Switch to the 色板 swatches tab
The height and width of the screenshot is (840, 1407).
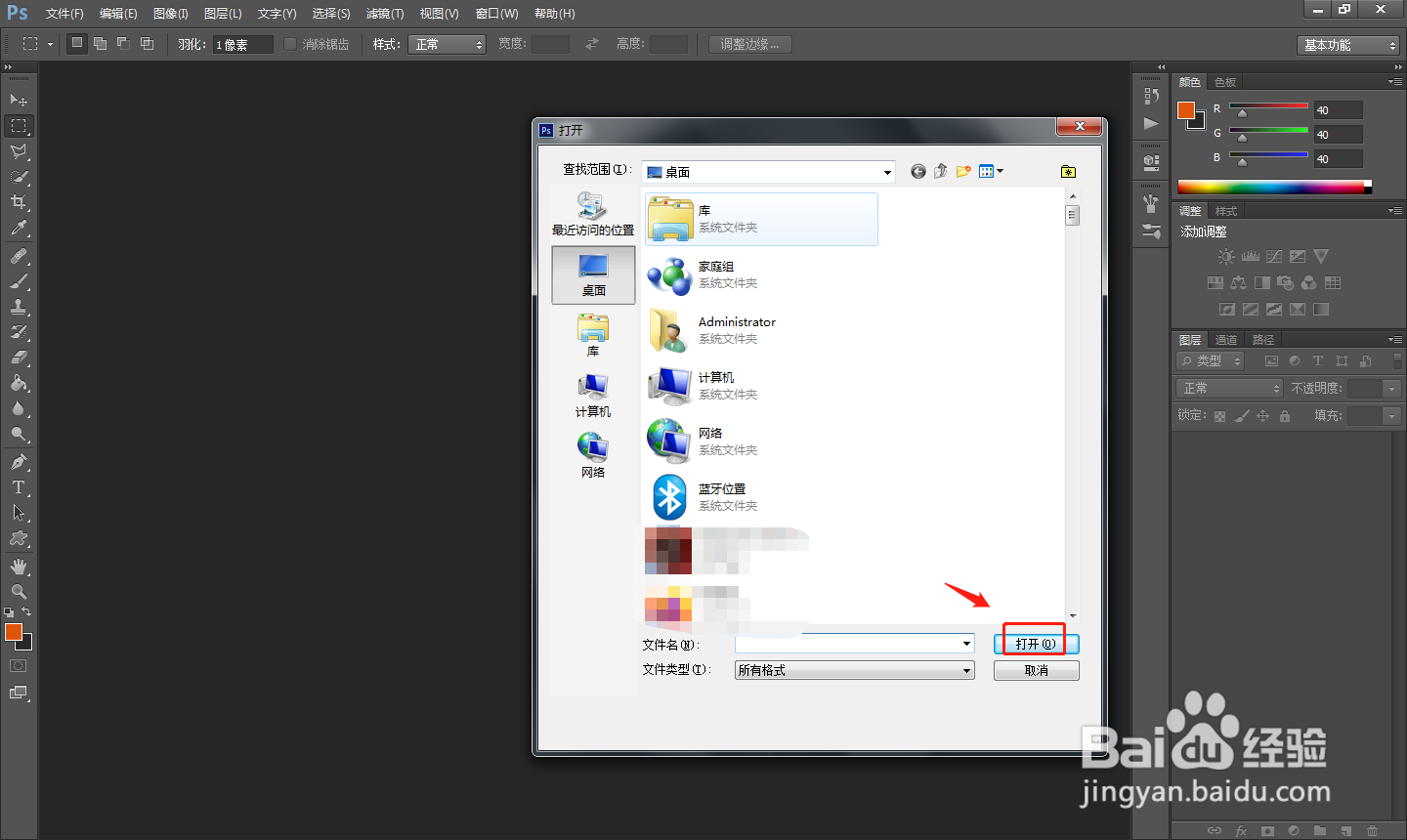tap(1225, 82)
